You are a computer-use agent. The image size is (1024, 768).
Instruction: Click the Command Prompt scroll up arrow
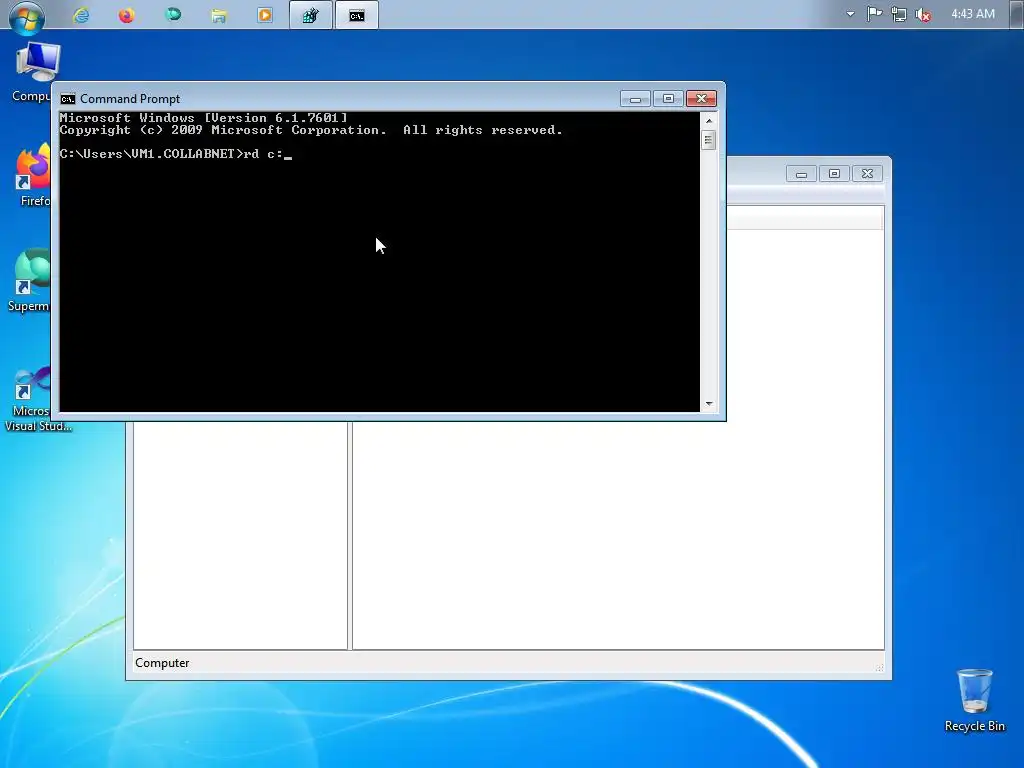[709, 121]
